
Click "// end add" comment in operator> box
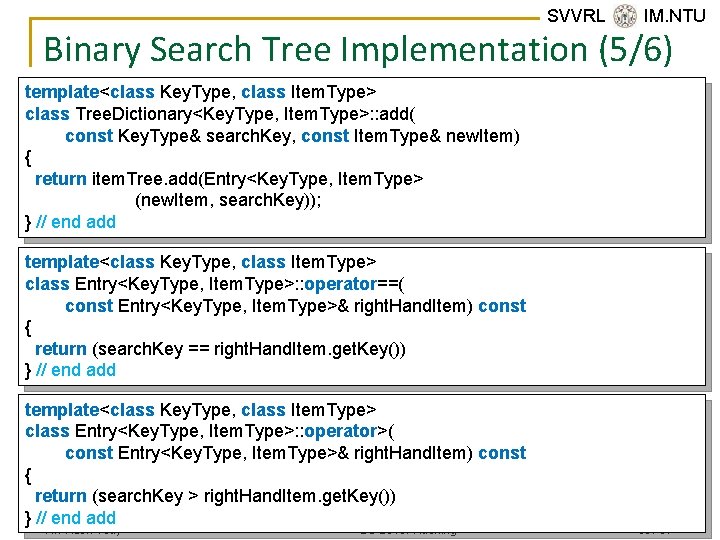click(x=76, y=518)
